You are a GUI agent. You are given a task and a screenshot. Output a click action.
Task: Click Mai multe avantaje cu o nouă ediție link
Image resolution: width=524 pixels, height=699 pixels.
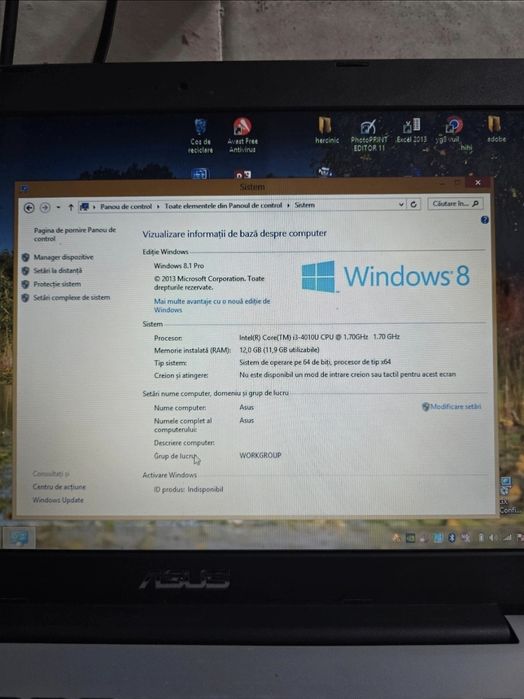click(212, 305)
